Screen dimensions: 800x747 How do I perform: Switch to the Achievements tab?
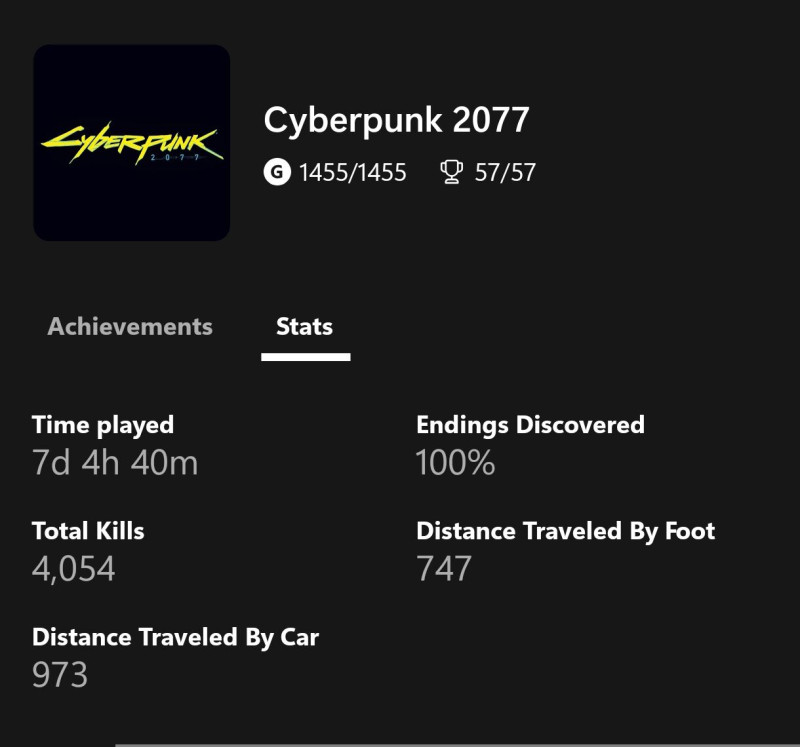pos(130,327)
